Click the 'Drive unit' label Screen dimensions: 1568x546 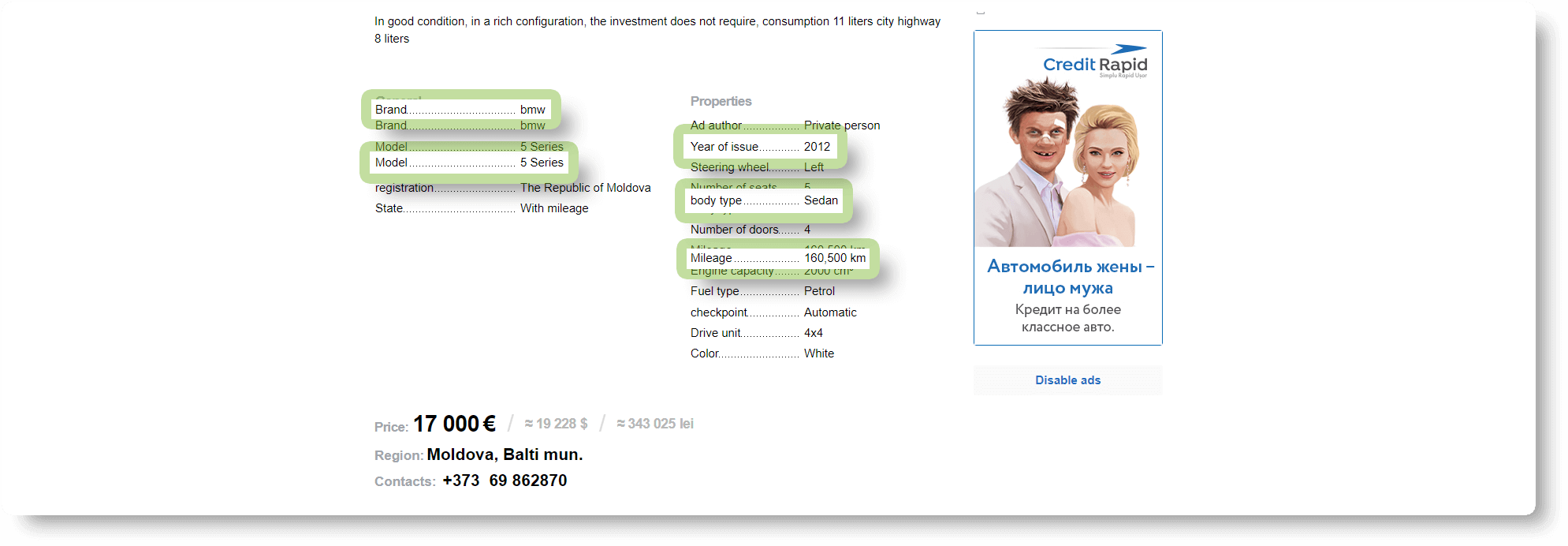tap(716, 333)
